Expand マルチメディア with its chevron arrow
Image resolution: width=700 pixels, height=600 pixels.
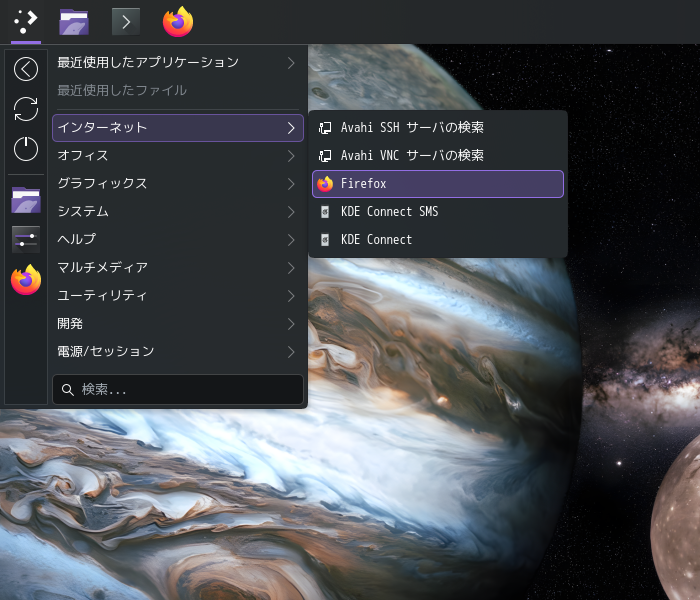pos(291,268)
